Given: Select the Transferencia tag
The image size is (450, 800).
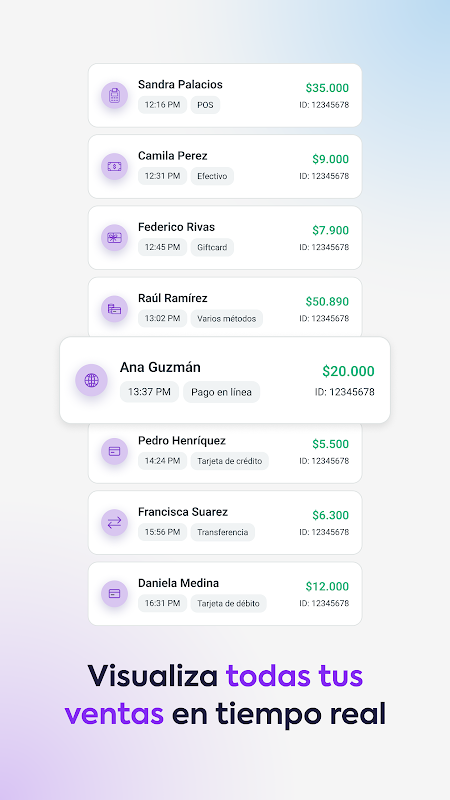Looking at the screenshot, I should coord(222,532).
